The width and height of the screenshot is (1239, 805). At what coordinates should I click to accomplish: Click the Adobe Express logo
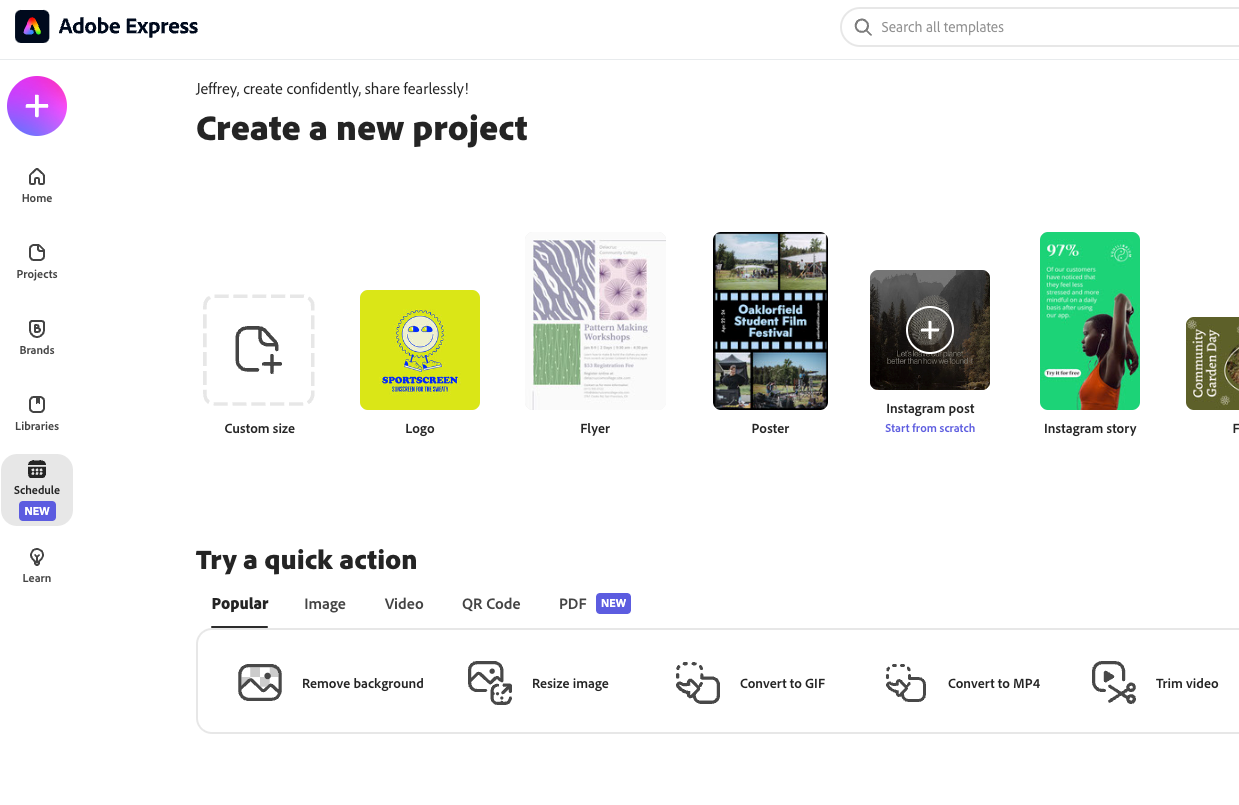(33, 27)
